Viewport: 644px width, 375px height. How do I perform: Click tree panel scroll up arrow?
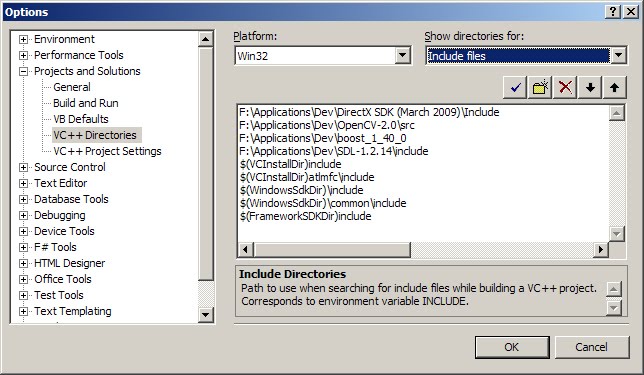point(205,39)
